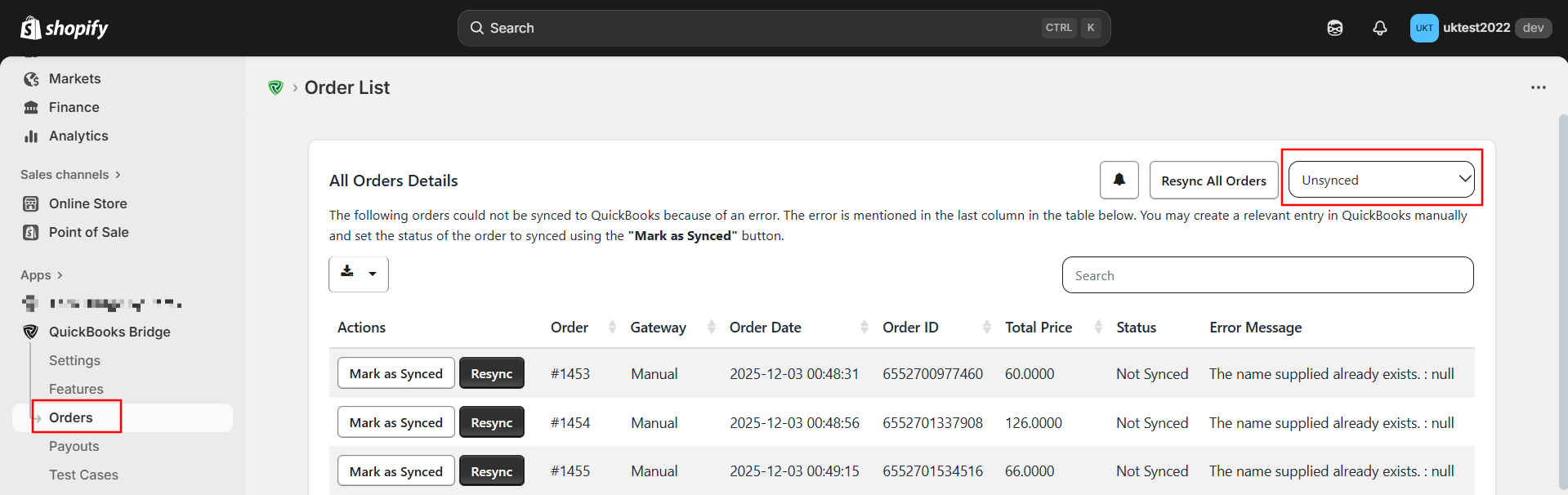Open the Sidekick assistant icon

tap(1334, 28)
